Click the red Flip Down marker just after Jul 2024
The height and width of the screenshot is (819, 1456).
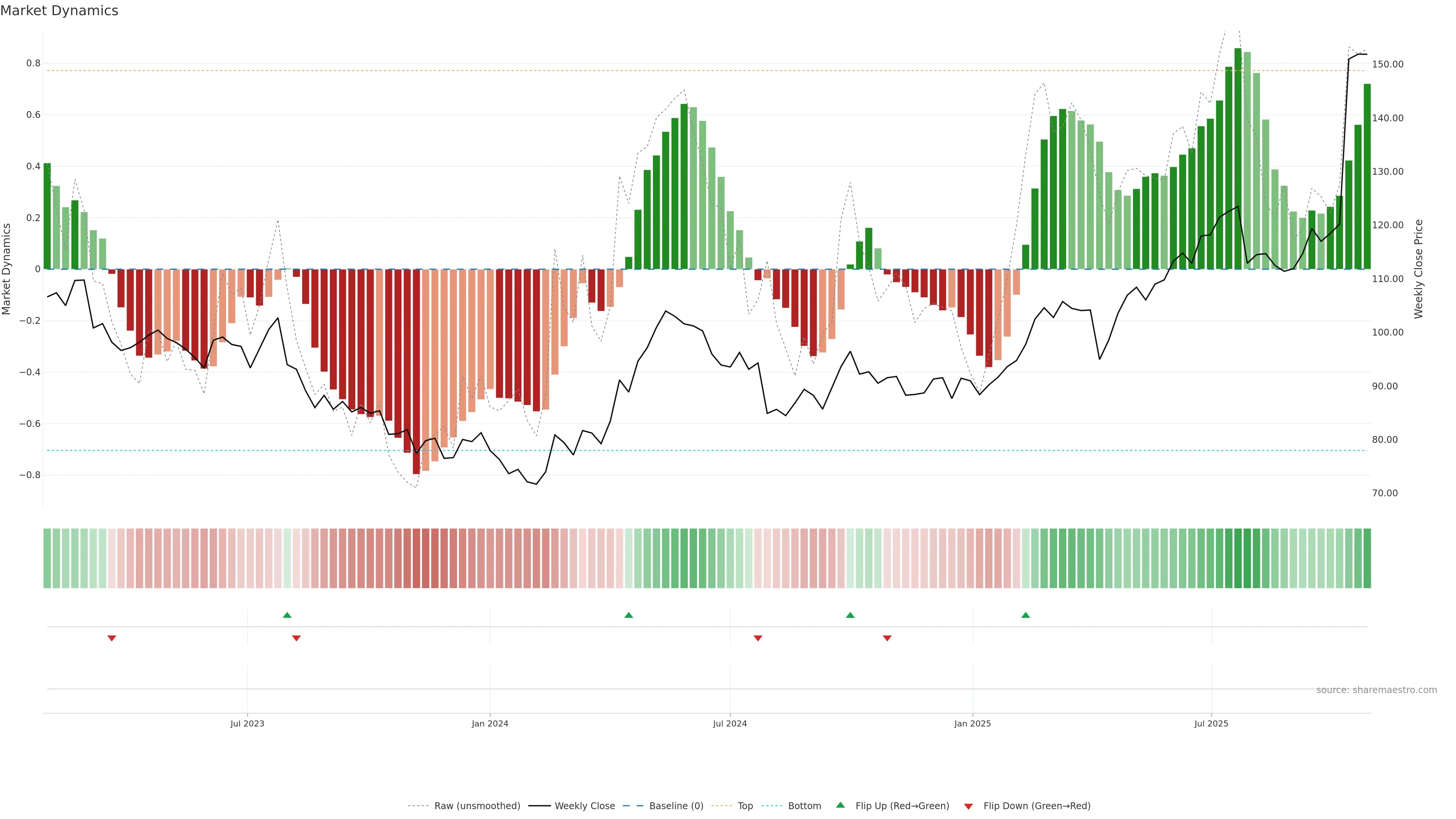[x=758, y=638]
